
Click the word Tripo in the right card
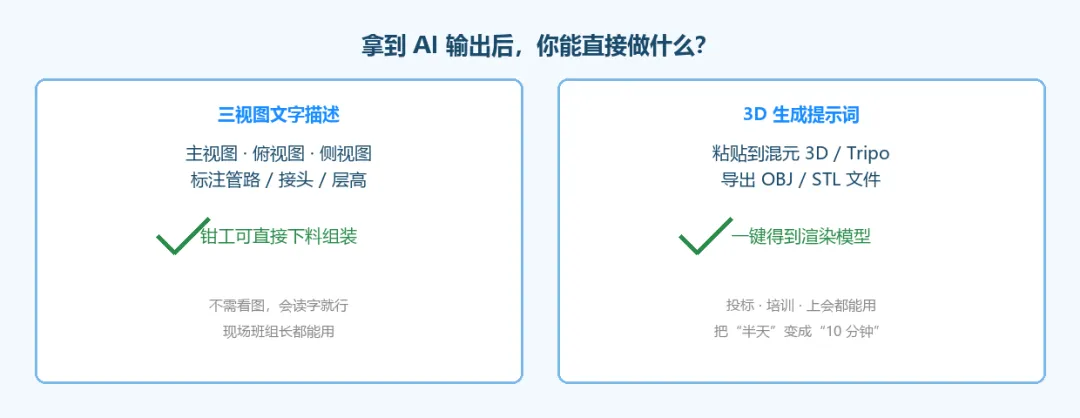tap(869, 153)
